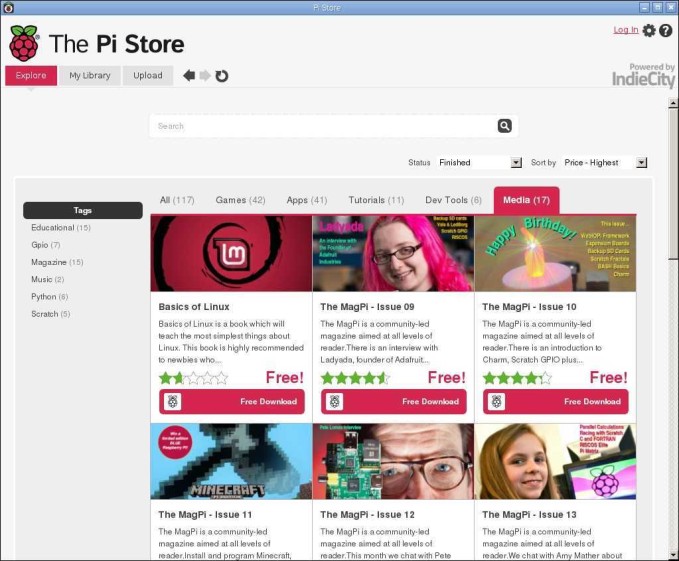The height and width of the screenshot is (561, 679).
Task: Filter by Python (6) tag
Action: tap(50, 297)
